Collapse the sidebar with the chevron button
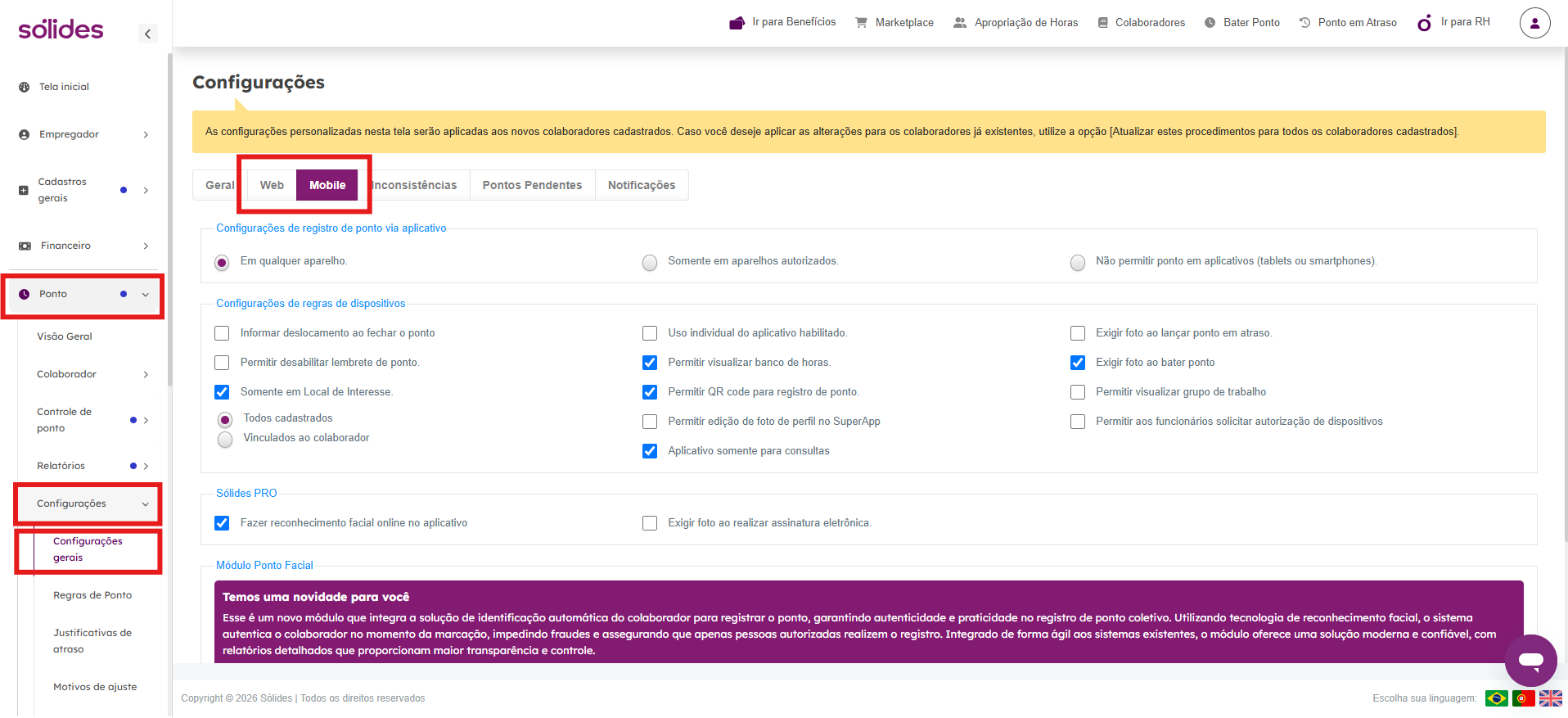1568x718 pixels. point(147,34)
